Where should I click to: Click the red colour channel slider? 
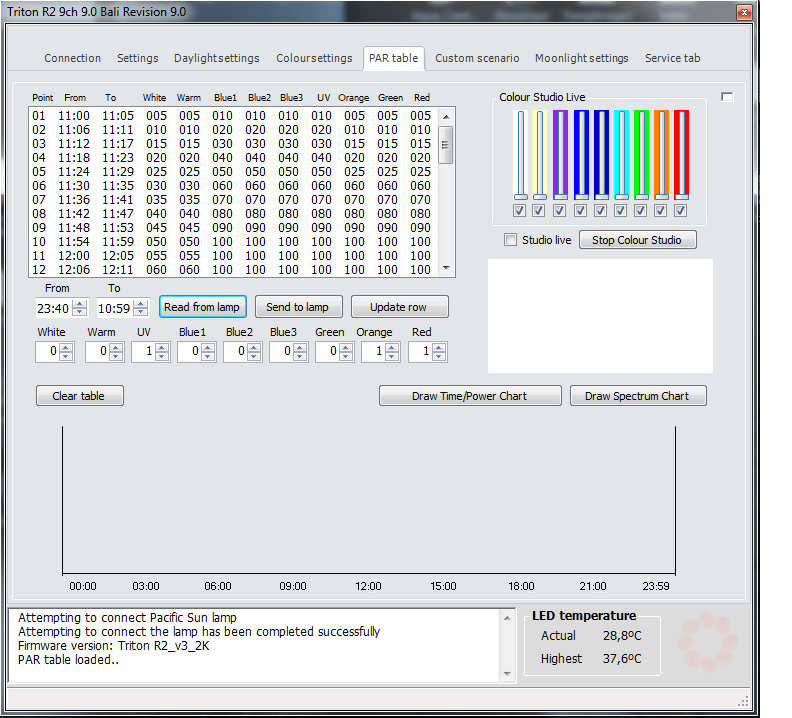(x=681, y=154)
